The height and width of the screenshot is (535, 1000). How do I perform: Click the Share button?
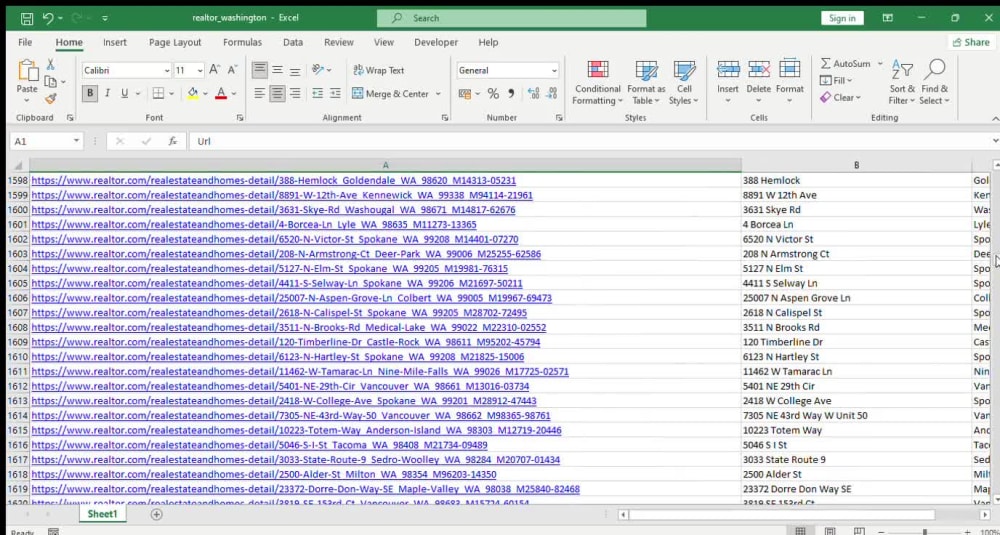970,42
